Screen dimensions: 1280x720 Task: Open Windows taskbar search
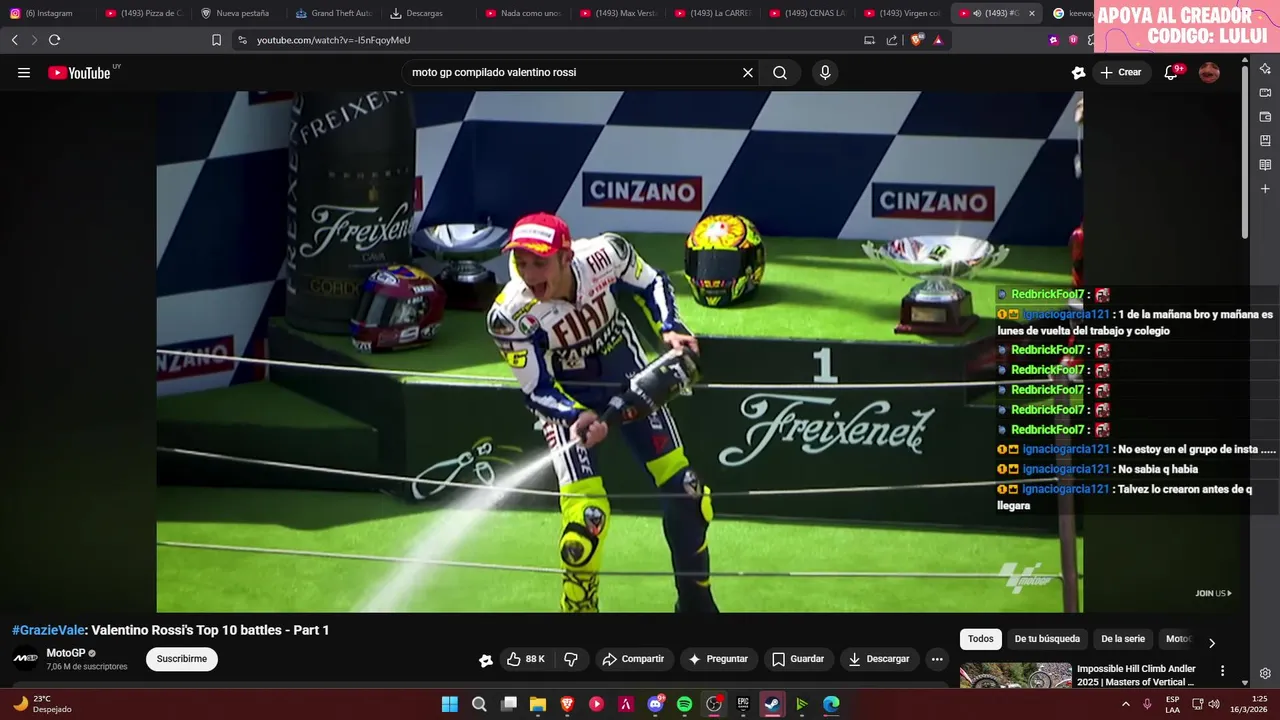(479, 704)
